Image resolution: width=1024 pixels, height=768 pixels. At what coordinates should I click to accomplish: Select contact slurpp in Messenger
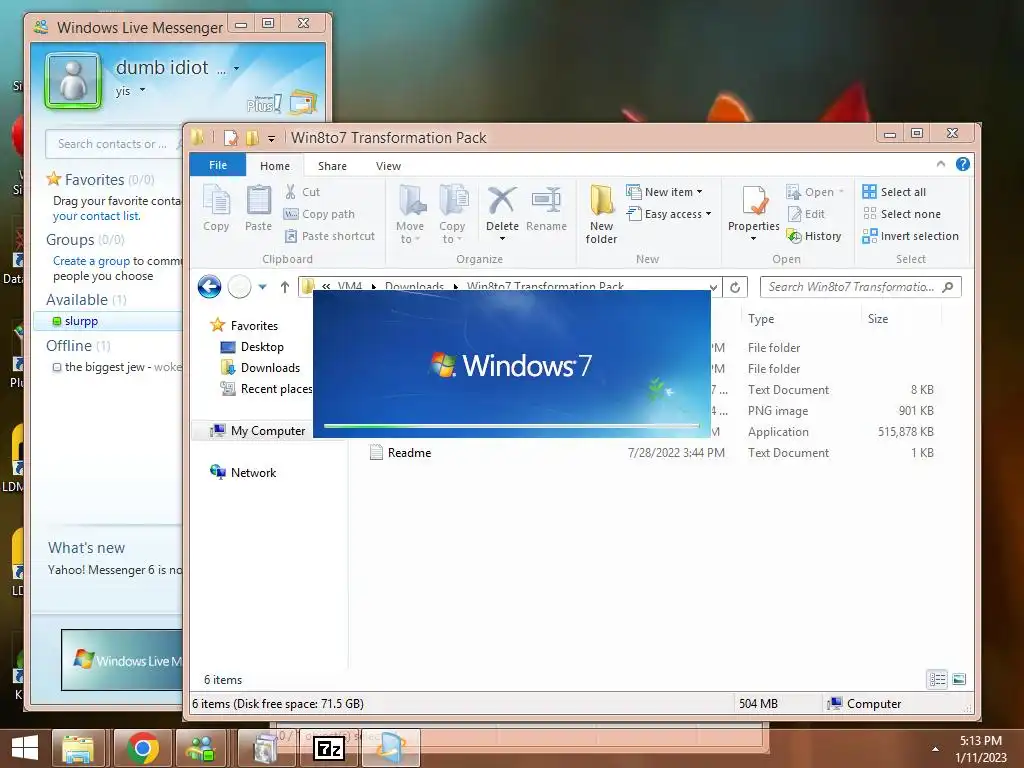(x=81, y=321)
